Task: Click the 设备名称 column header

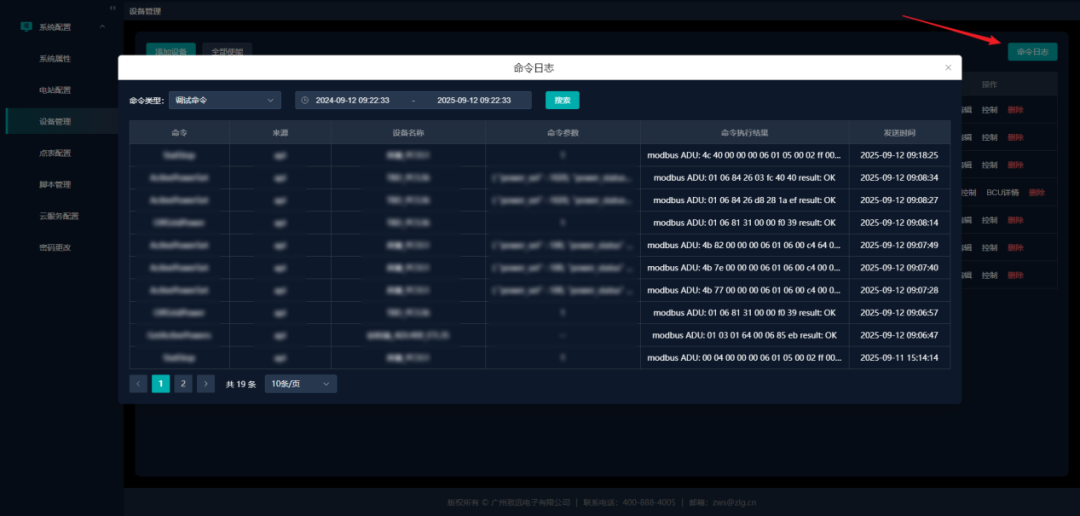Action: point(408,132)
